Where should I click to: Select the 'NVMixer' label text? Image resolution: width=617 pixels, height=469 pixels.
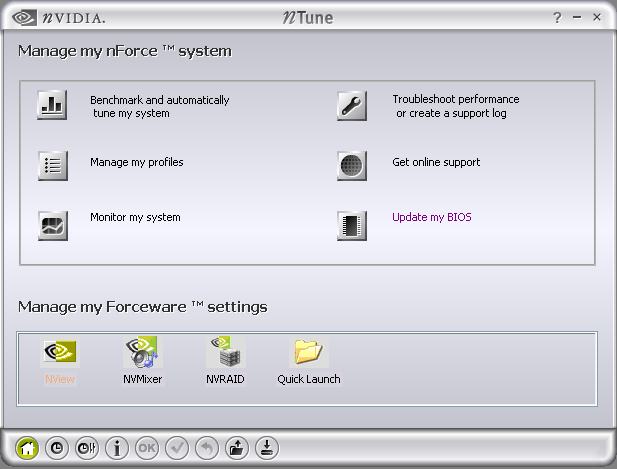(142, 379)
